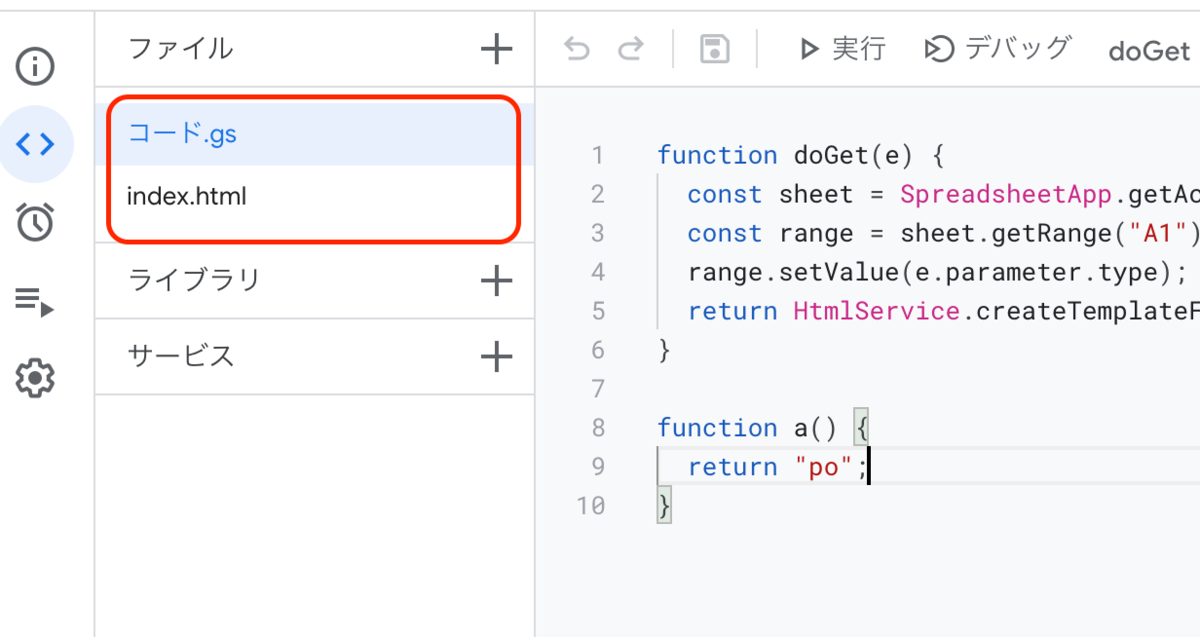Open the project Overview info icon

pos(36,67)
